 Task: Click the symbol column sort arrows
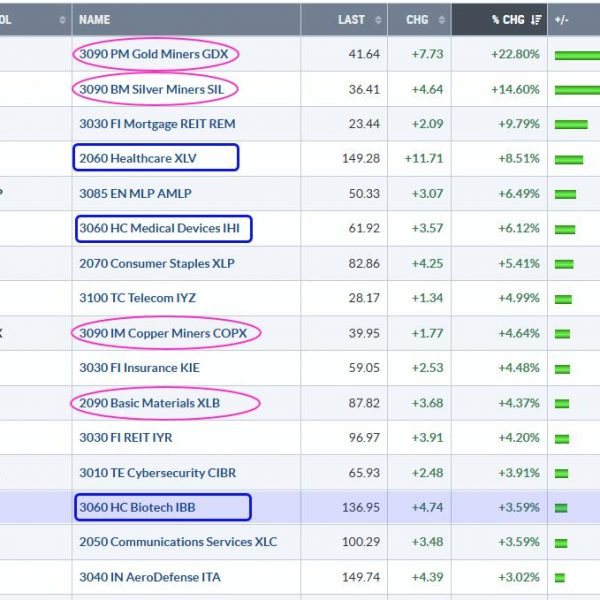(62, 20)
